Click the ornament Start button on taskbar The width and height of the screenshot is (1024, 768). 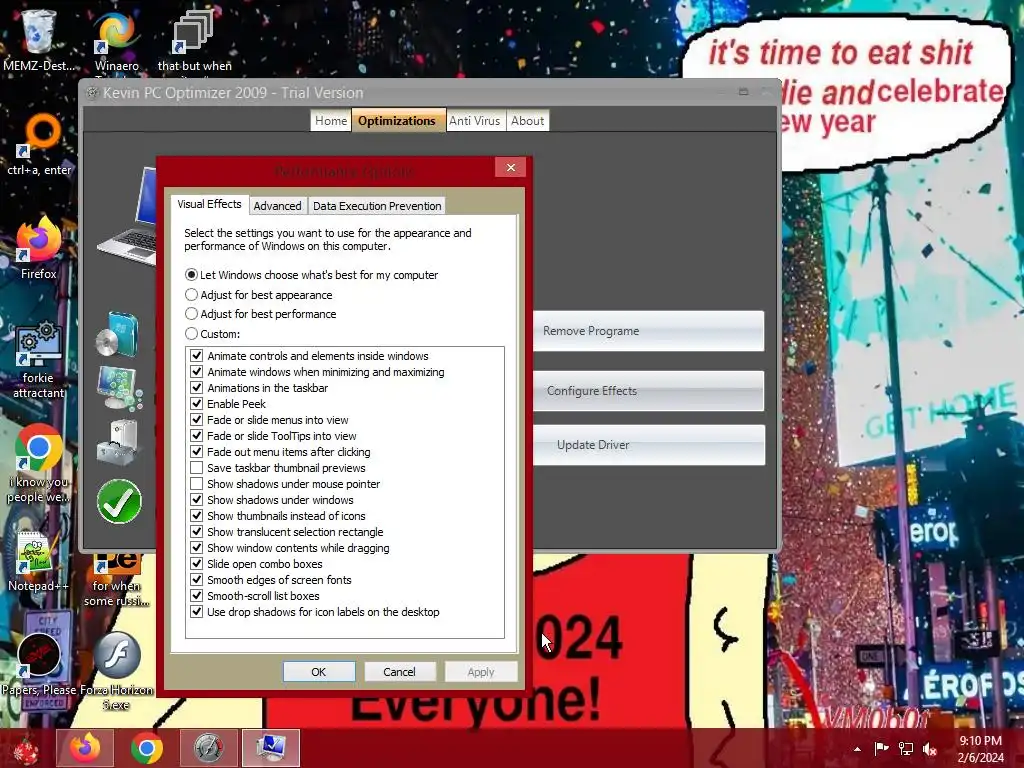tap(26, 748)
